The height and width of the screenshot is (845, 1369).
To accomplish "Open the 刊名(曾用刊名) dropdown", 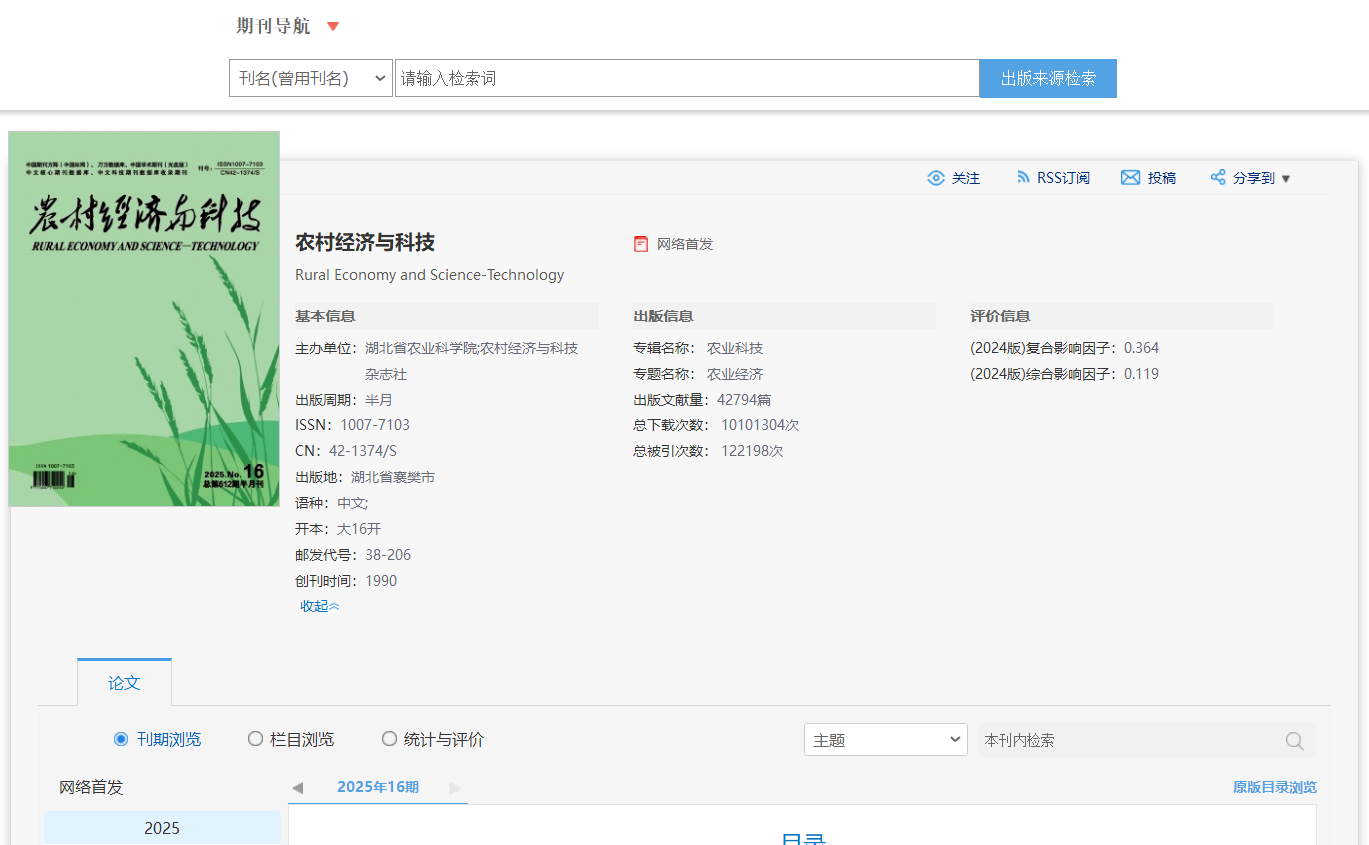I will click(x=311, y=78).
